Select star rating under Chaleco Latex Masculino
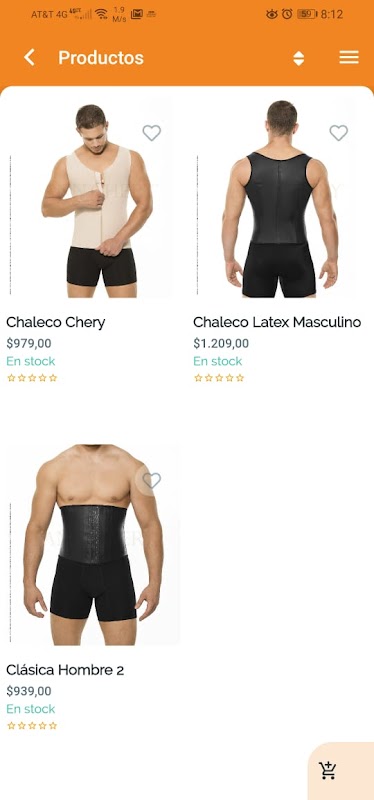The image size is (374, 800). [219, 378]
